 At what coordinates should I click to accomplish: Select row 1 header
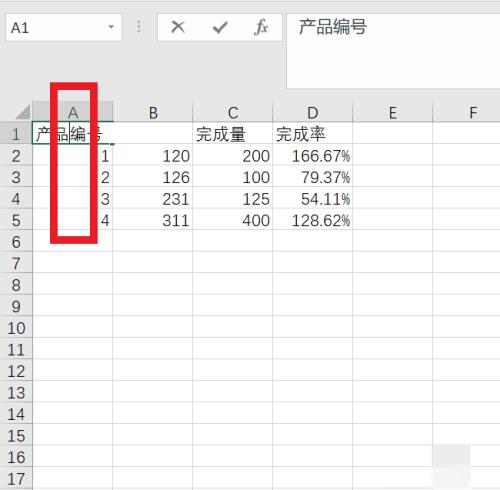(x=16, y=133)
